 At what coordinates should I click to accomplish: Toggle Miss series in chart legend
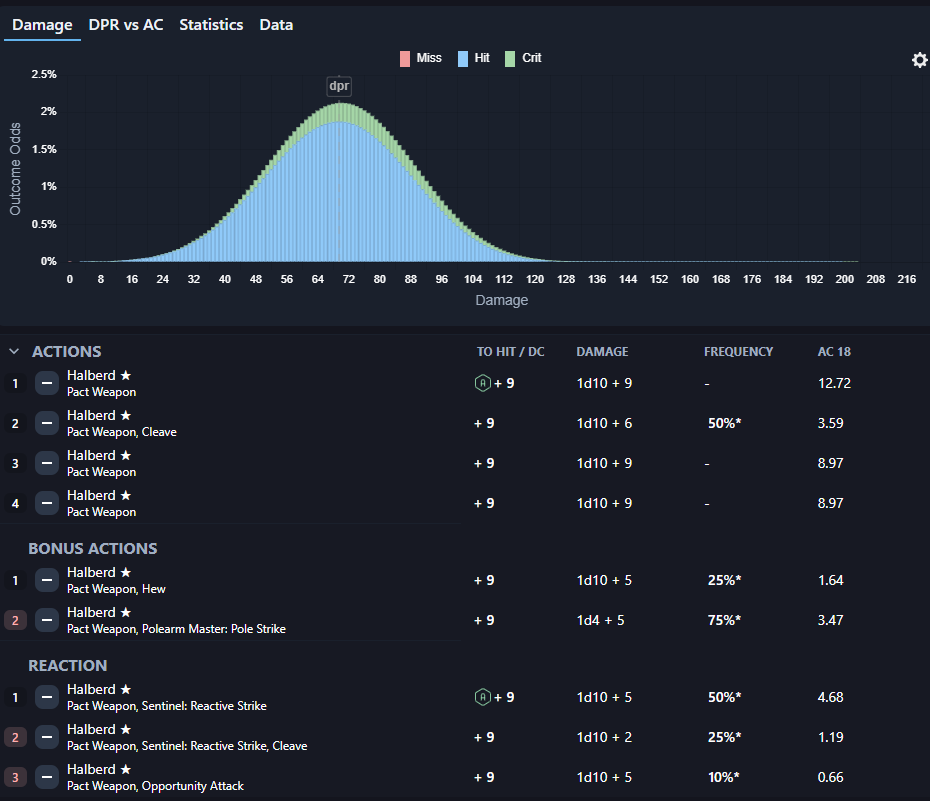(420, 58)
